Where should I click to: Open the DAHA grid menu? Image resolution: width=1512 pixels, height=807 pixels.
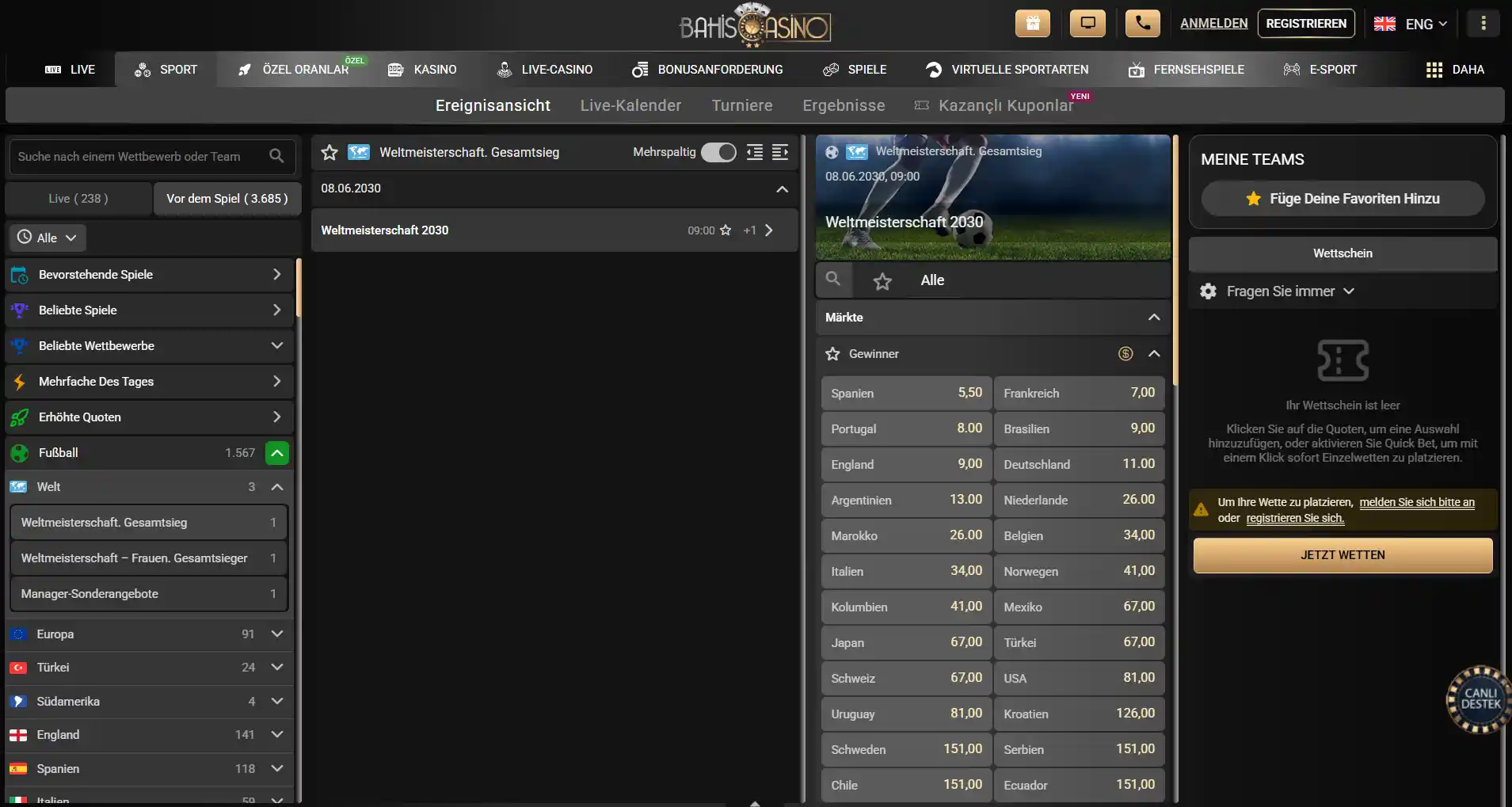click(1455, 70)
